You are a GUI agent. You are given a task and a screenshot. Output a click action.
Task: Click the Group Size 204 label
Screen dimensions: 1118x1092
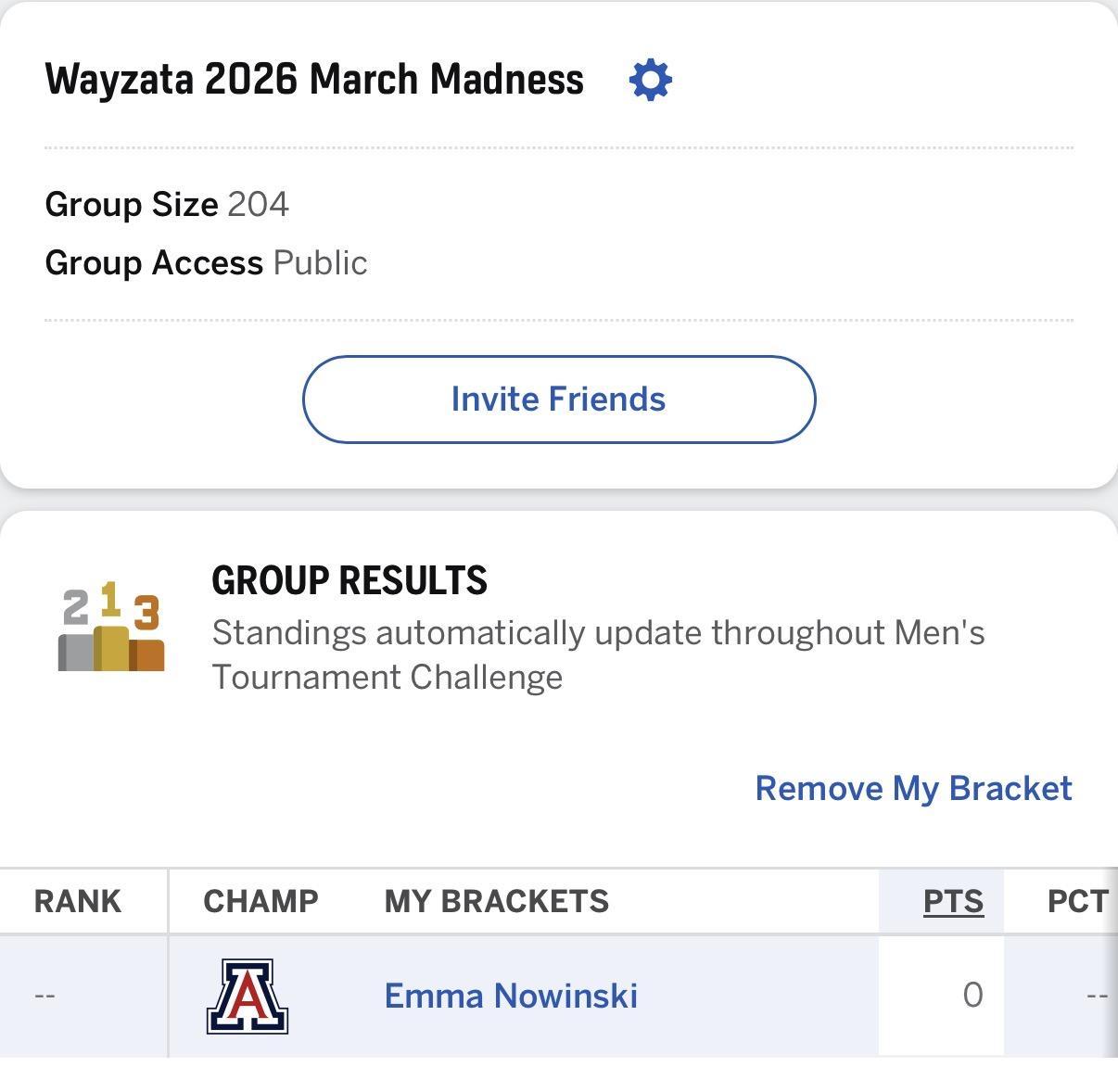click(x=167, y=204)
